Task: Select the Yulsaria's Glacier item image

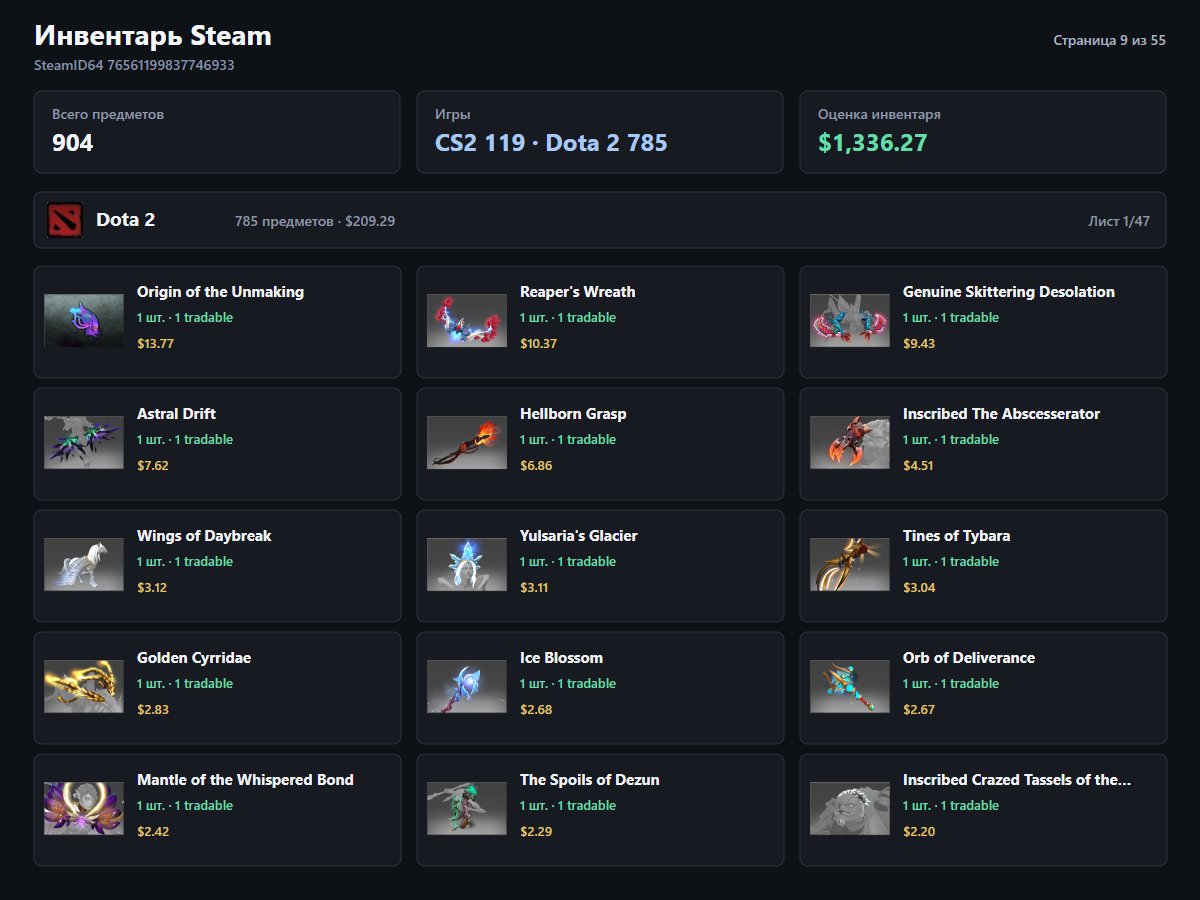Action: pos(467,565)
